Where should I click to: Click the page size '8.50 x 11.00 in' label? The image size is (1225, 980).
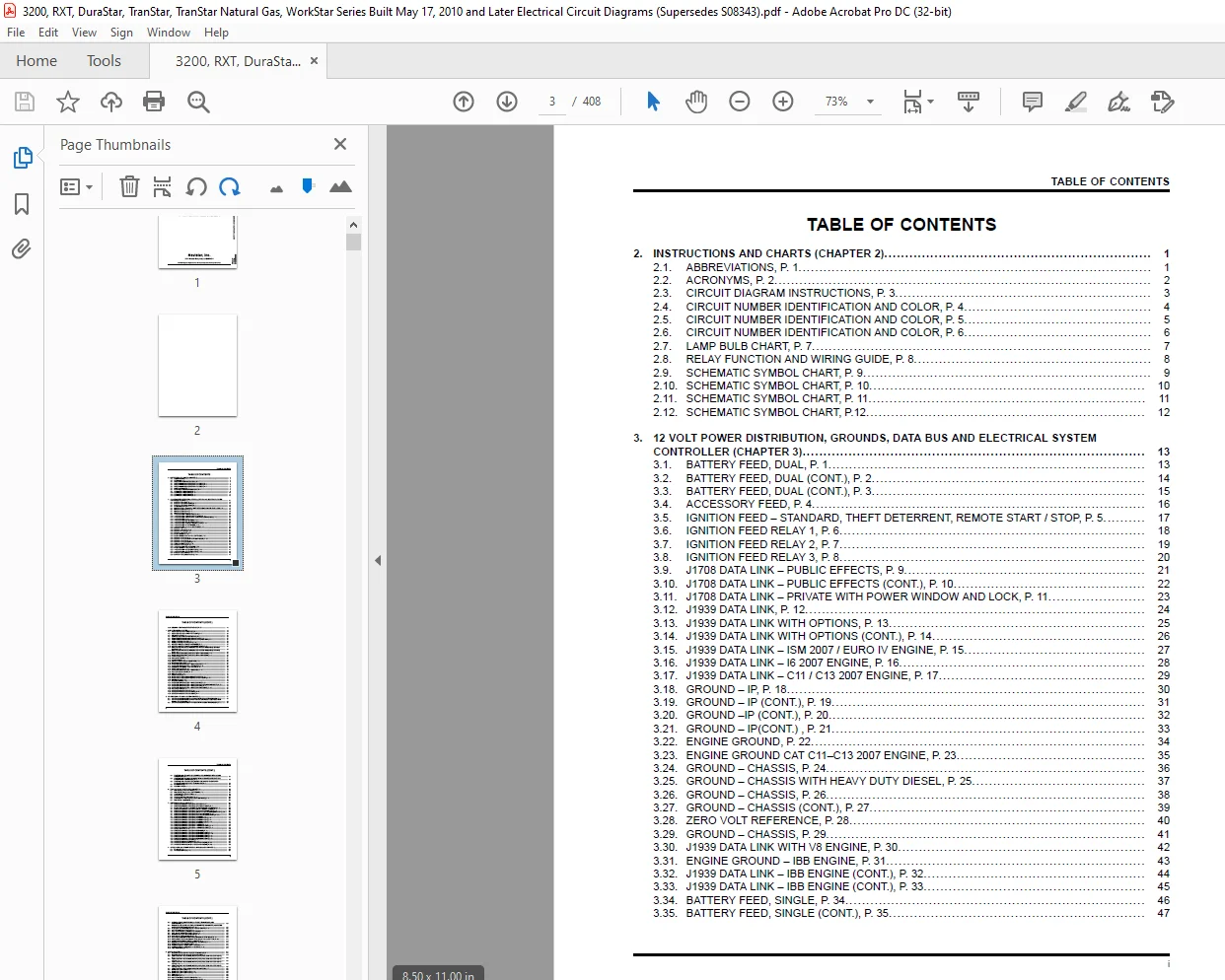tap(438, 975)
